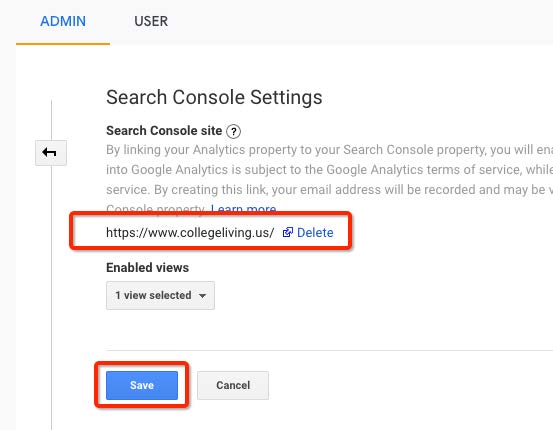Click the horizontal divider above Save button
The width and height of the screenshot is (553, 430).
coord(329,351)
